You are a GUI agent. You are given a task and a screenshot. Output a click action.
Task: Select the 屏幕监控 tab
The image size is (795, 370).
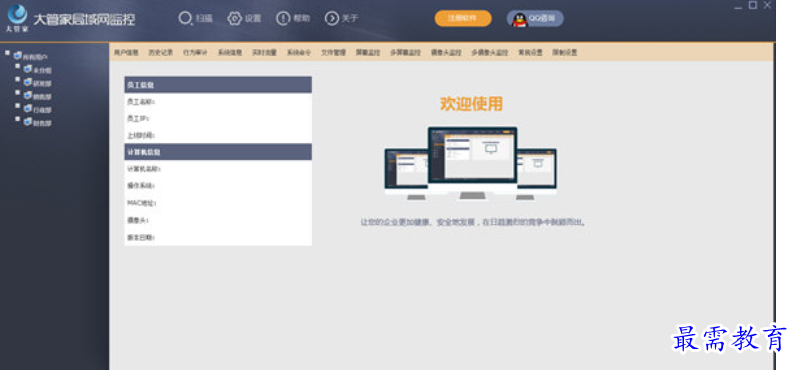[x=368, y=52]
